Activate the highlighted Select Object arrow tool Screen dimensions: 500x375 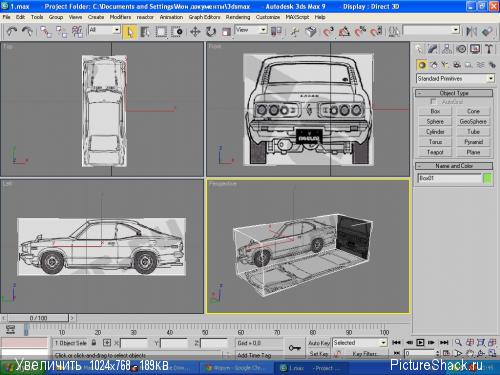coord(130,32)
